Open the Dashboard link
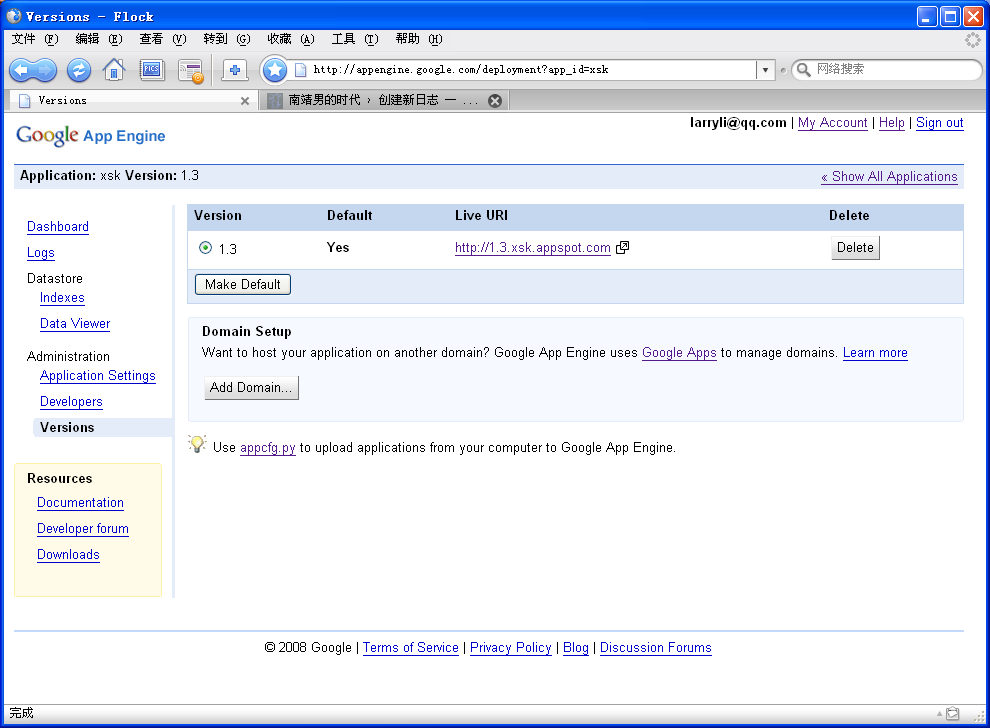 coord(57,227)
